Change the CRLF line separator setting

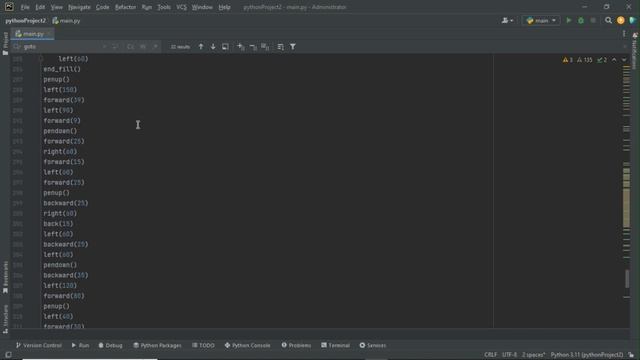point(490,355)
